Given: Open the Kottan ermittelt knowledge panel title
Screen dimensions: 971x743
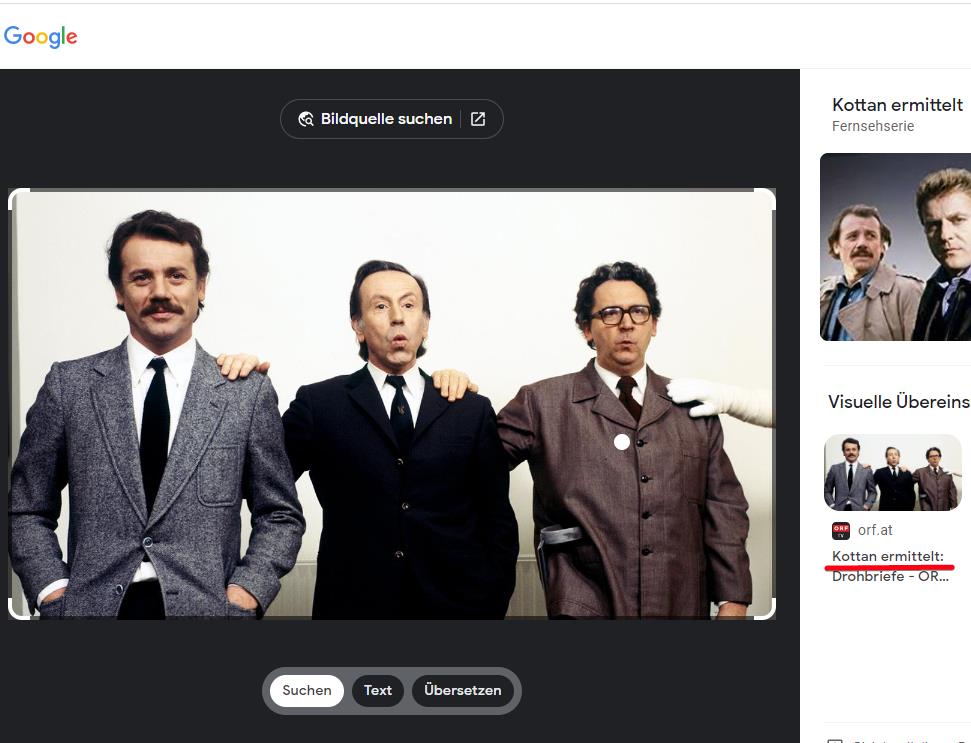Looking at the screenshot, I should (x=897, y=105).
